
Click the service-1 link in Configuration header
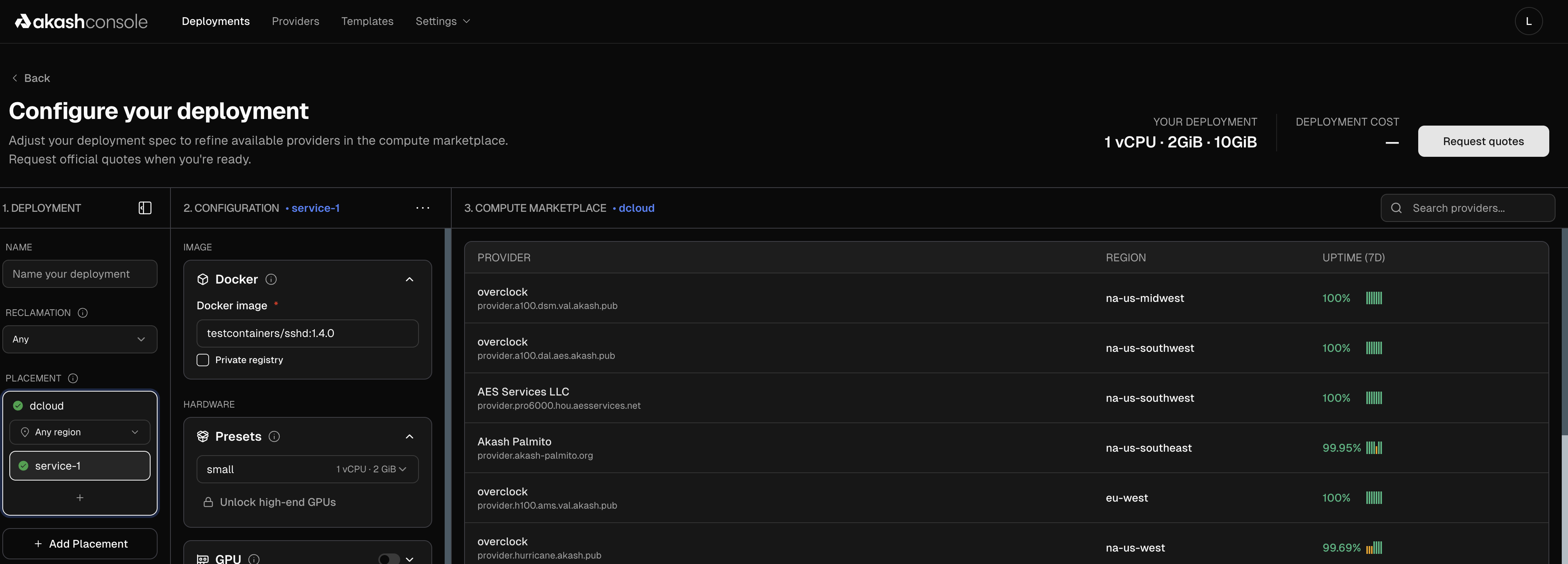tap(315, 208)
